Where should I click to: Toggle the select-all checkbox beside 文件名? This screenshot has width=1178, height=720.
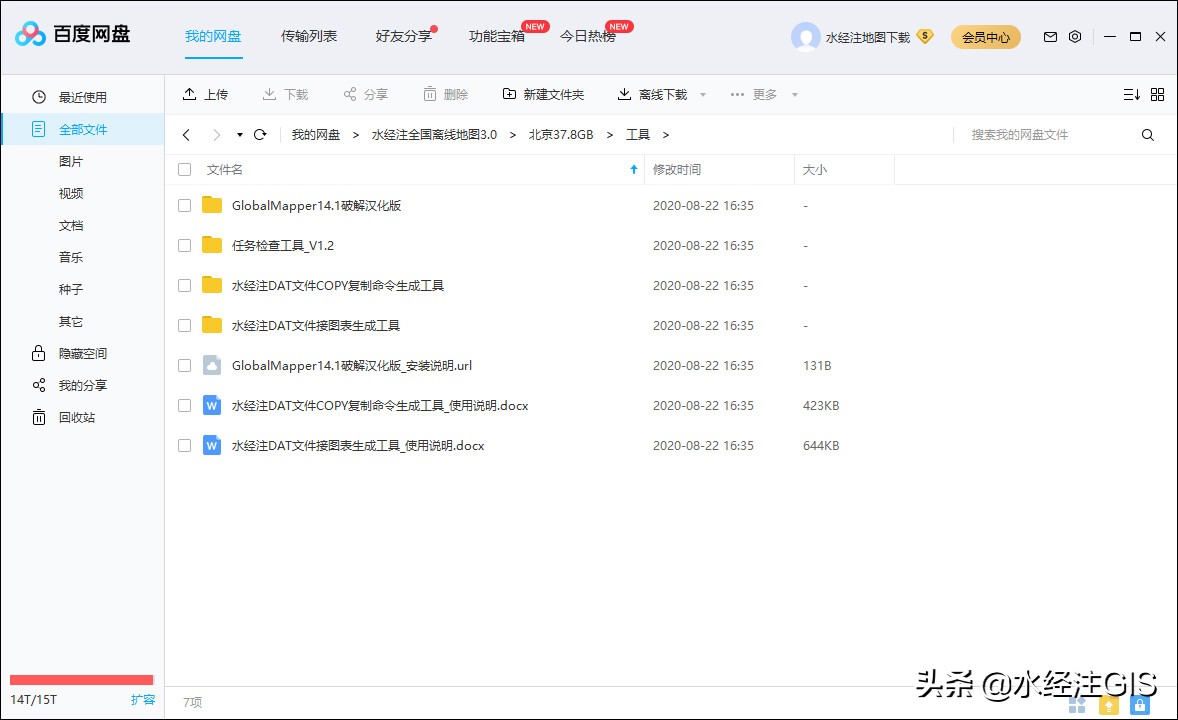[184, 170]
